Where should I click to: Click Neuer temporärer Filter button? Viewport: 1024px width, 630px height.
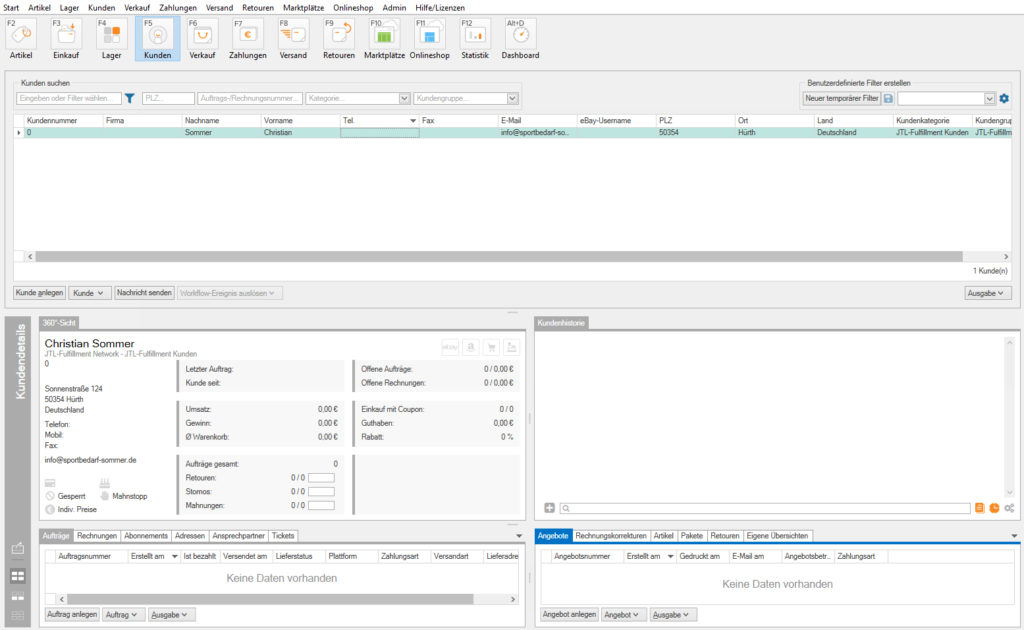(841, 99)
